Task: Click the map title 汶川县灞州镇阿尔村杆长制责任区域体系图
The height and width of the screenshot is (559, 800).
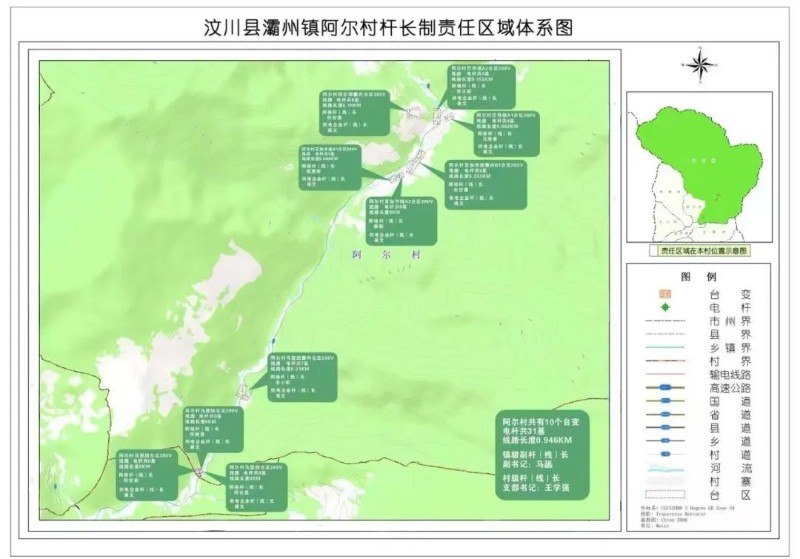Action: click(x=388, y=28)
